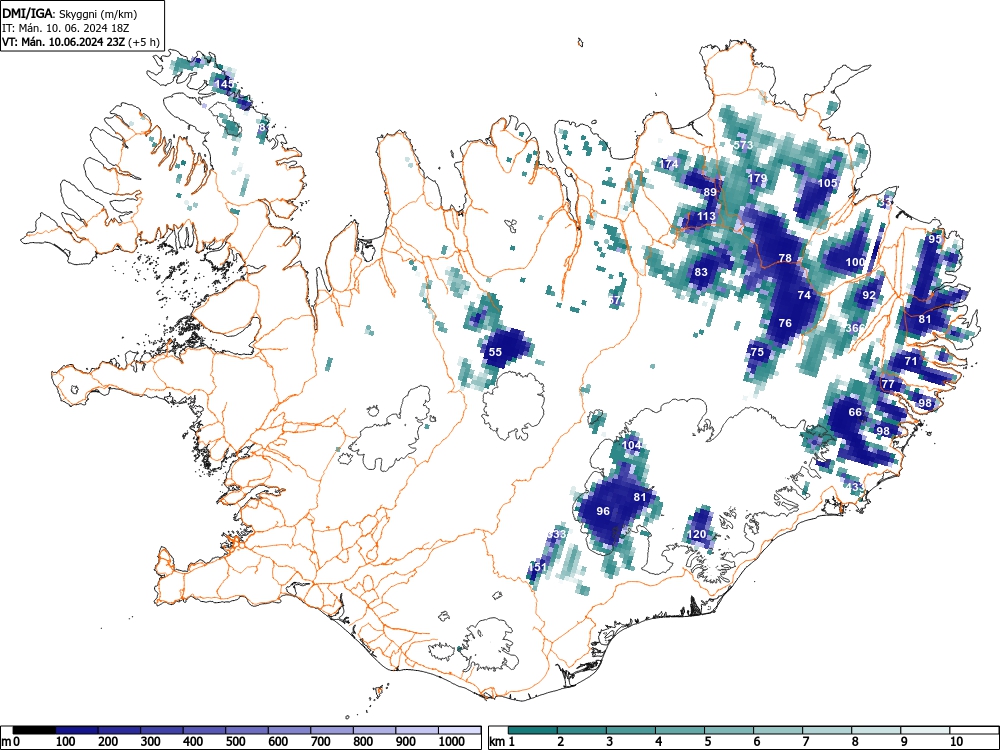Click the map value 104 on the glacier
Image resolution: width=1000 pixels, height=750 pixels.
pos(631,445)
